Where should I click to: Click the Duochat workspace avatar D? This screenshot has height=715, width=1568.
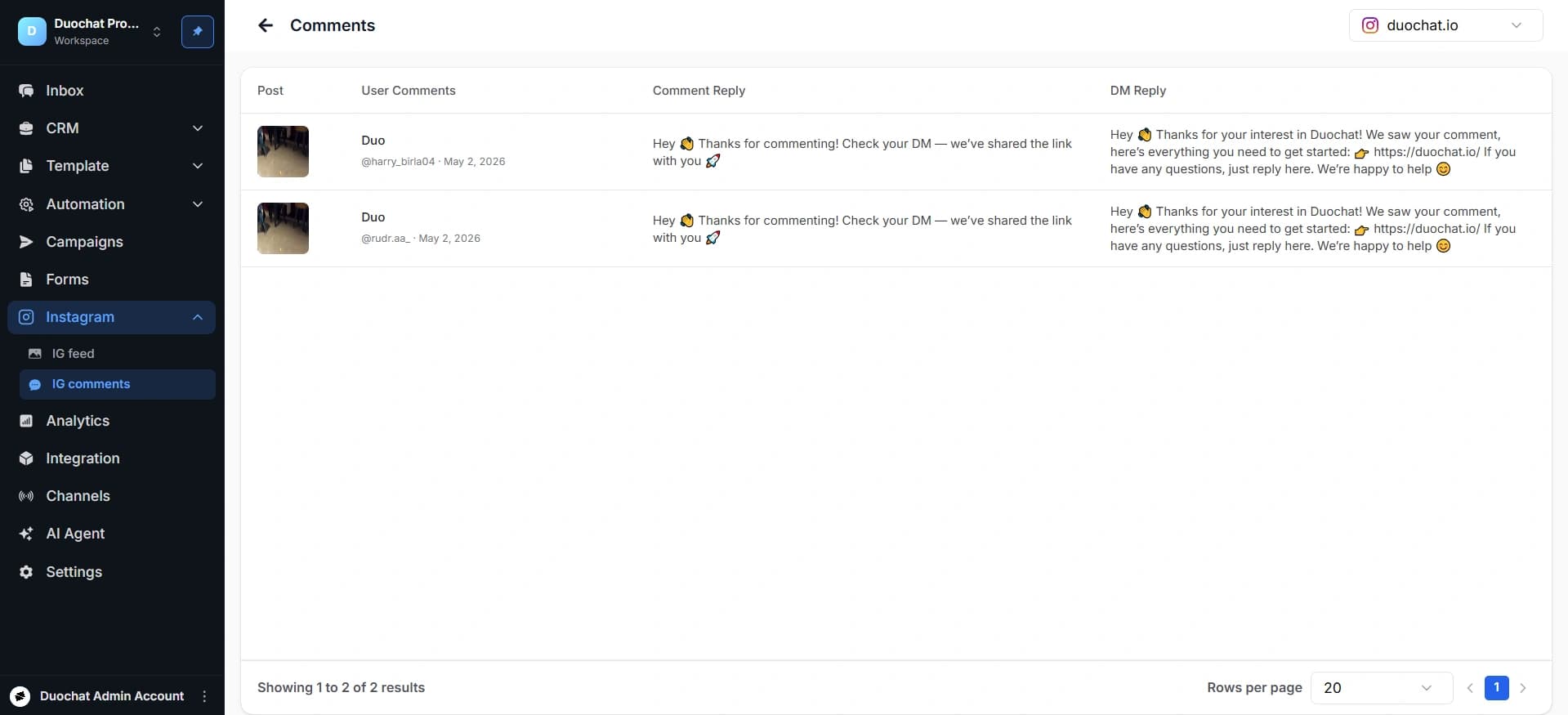tap(32, 31)
